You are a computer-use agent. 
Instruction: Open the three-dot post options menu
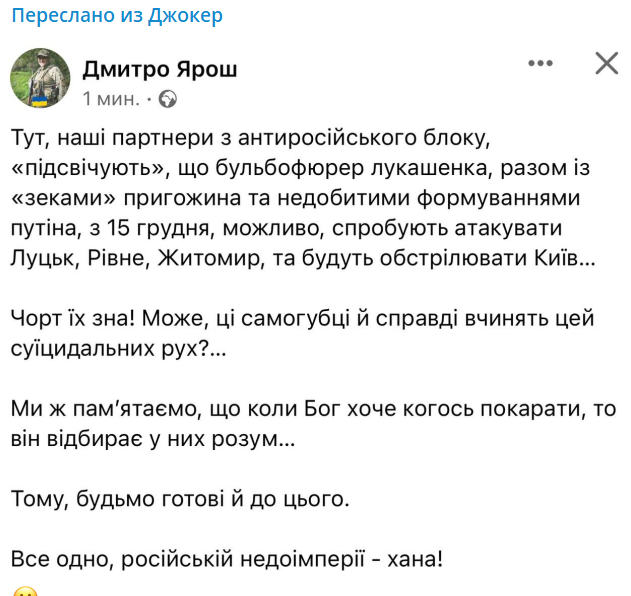coord(540,63)
